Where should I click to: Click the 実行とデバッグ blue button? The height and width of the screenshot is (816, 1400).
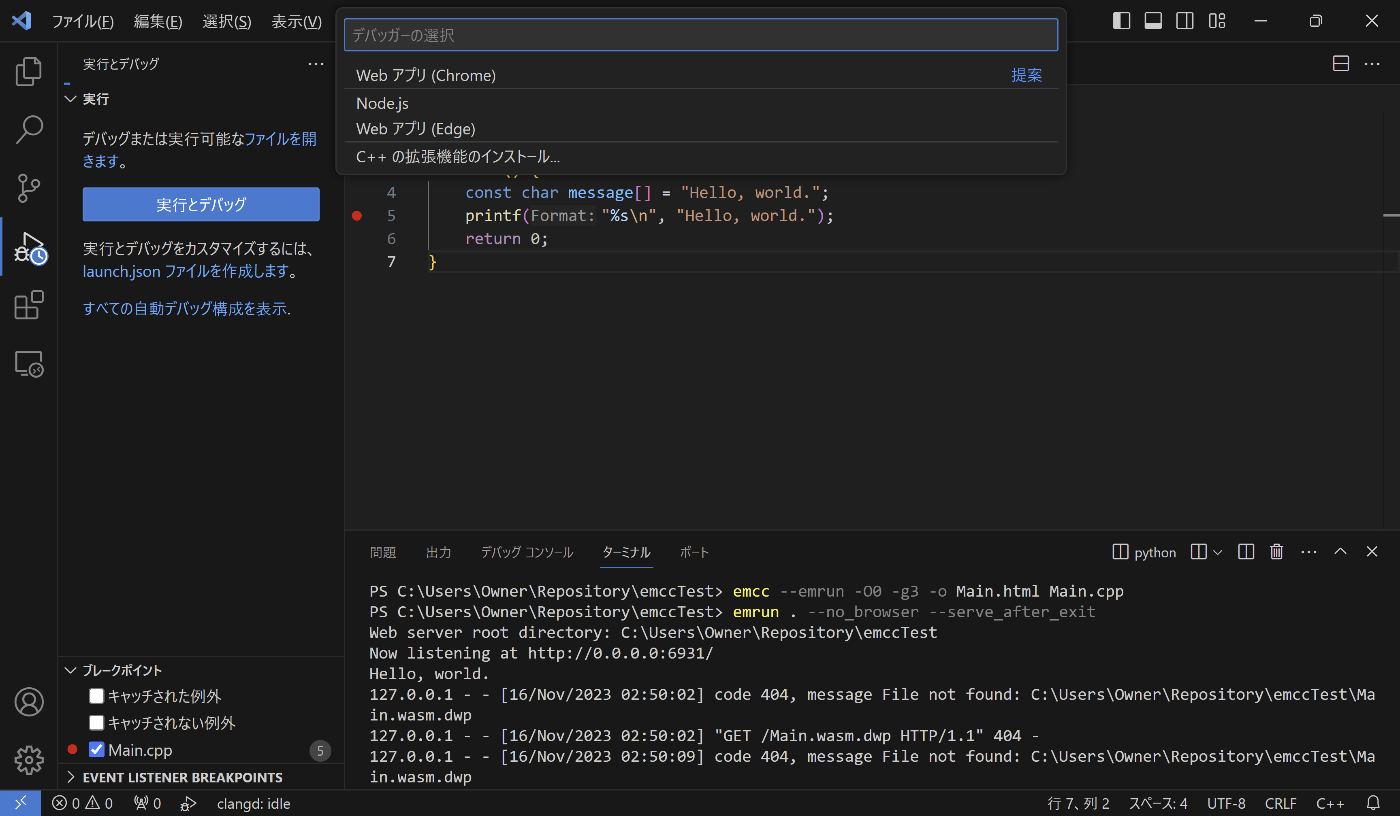pos(201,204)
